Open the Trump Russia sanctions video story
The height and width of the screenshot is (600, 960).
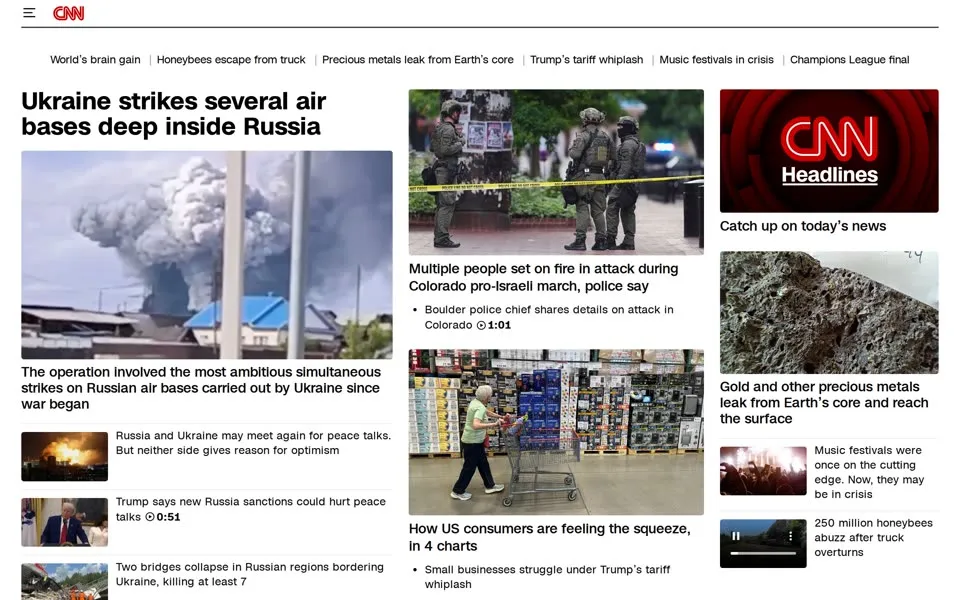click(x=250, y=509)
